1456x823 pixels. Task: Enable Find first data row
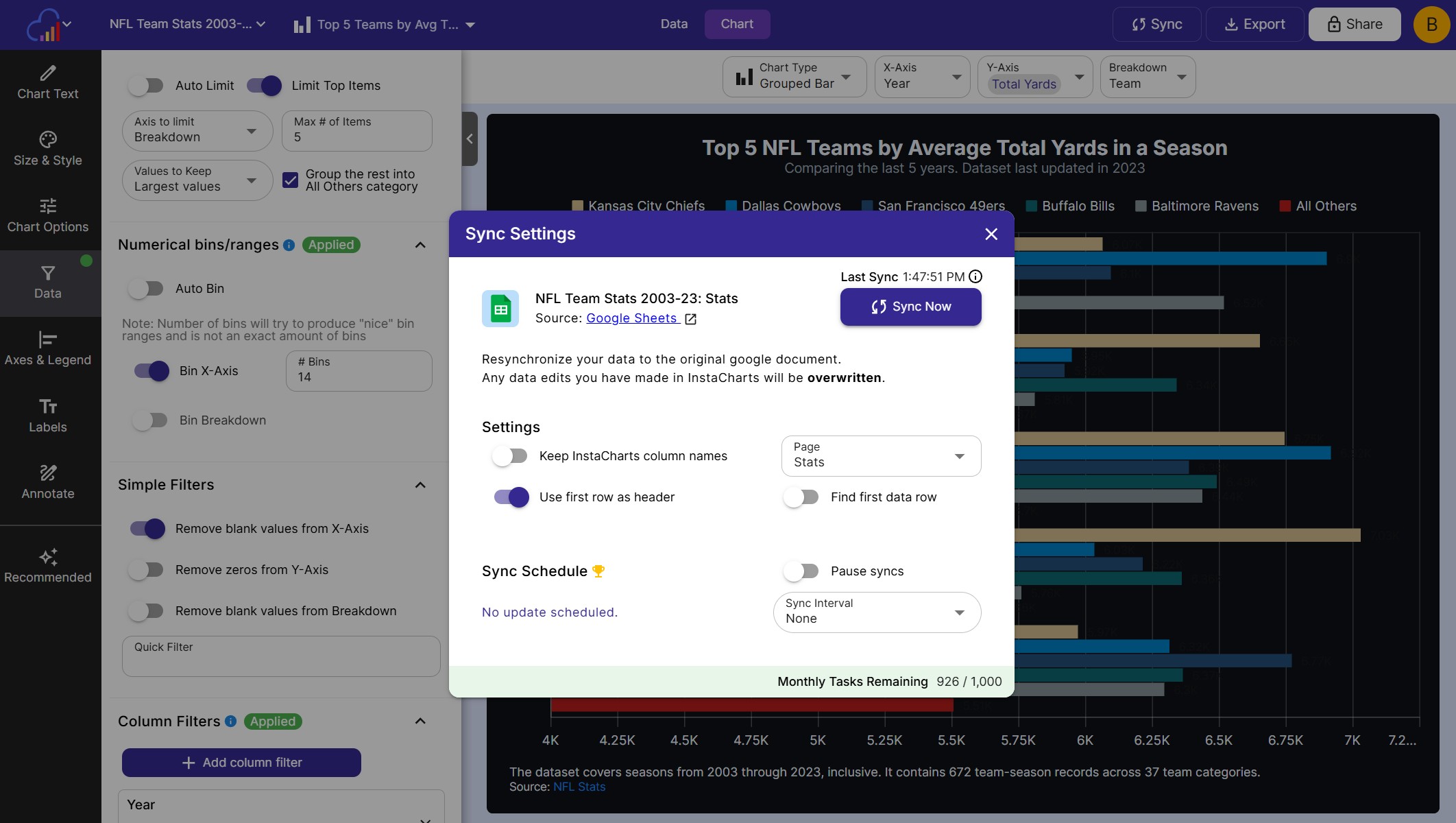(801, 497)
